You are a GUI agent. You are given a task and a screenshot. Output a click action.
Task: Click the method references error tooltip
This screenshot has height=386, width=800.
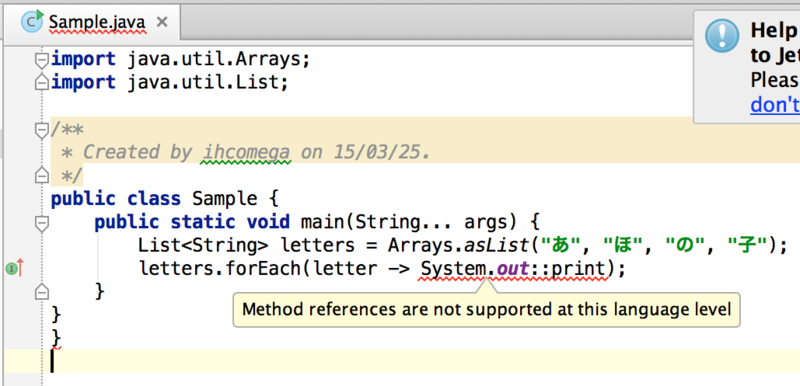[x=486, y=310]
